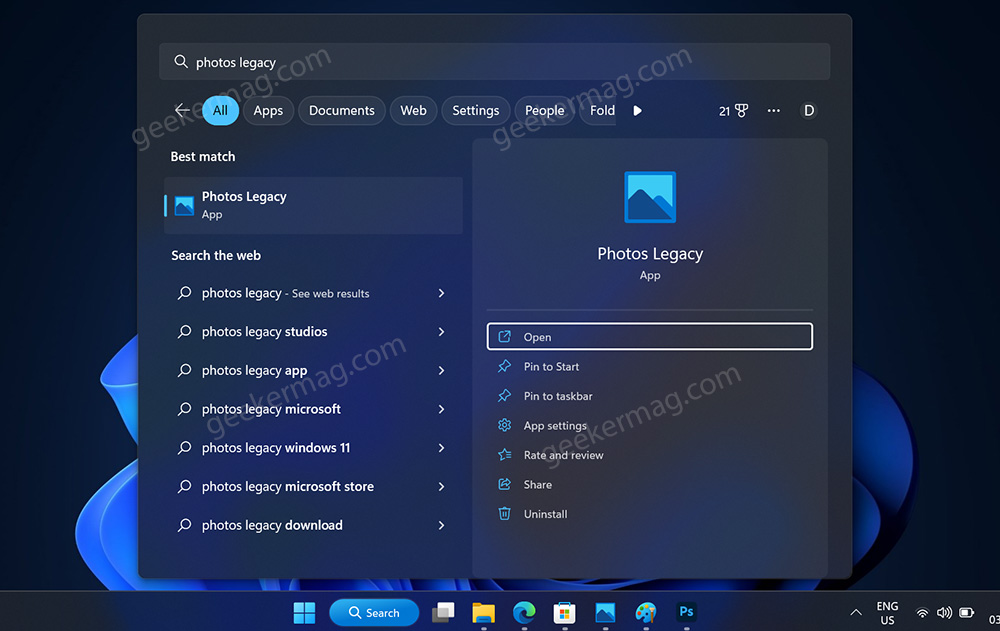Click inside the photos legacy search box
The height and width of the screenshot is (631, 1000).
coord(494,62)
